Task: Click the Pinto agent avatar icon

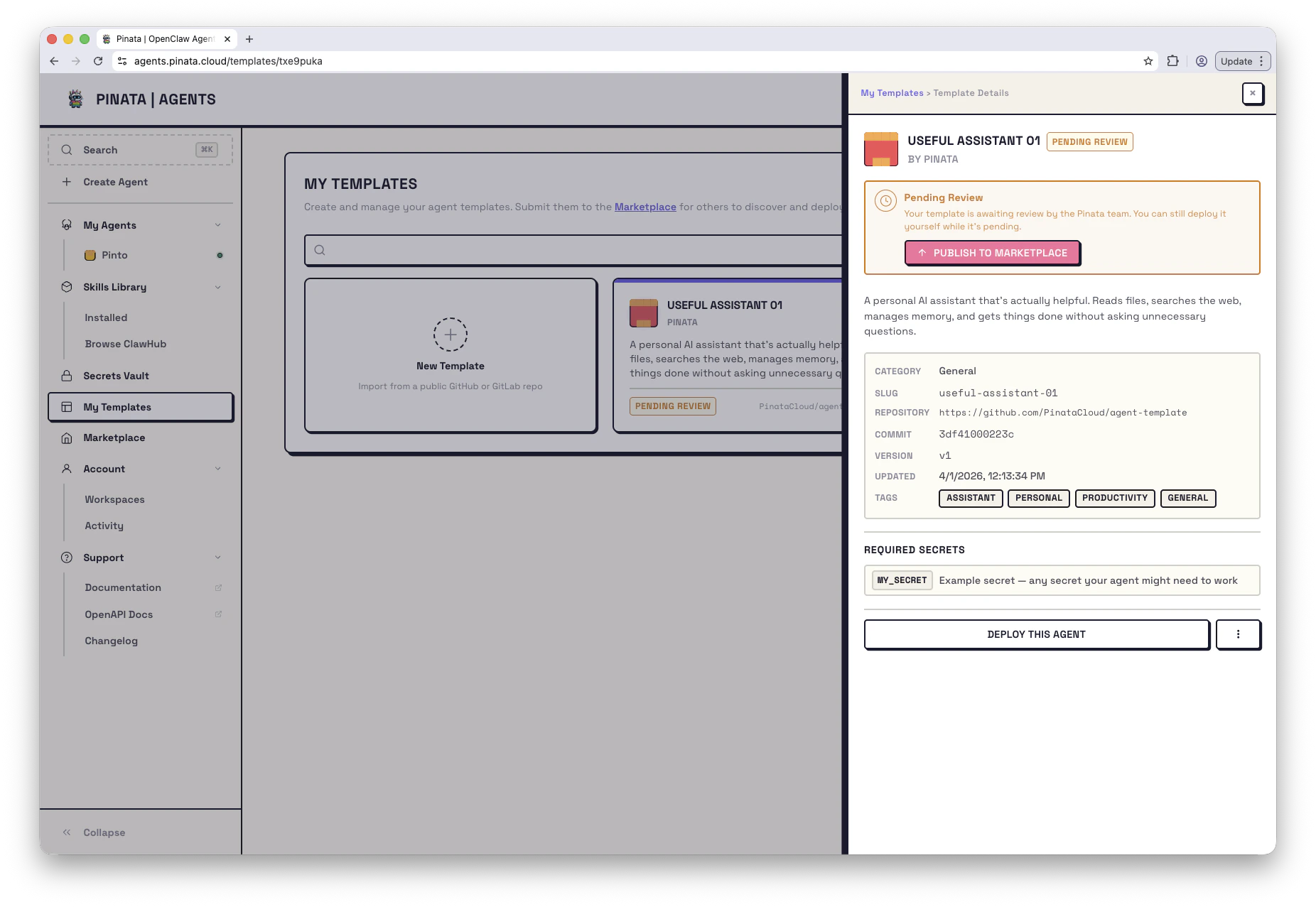Action: click(90, 255)
